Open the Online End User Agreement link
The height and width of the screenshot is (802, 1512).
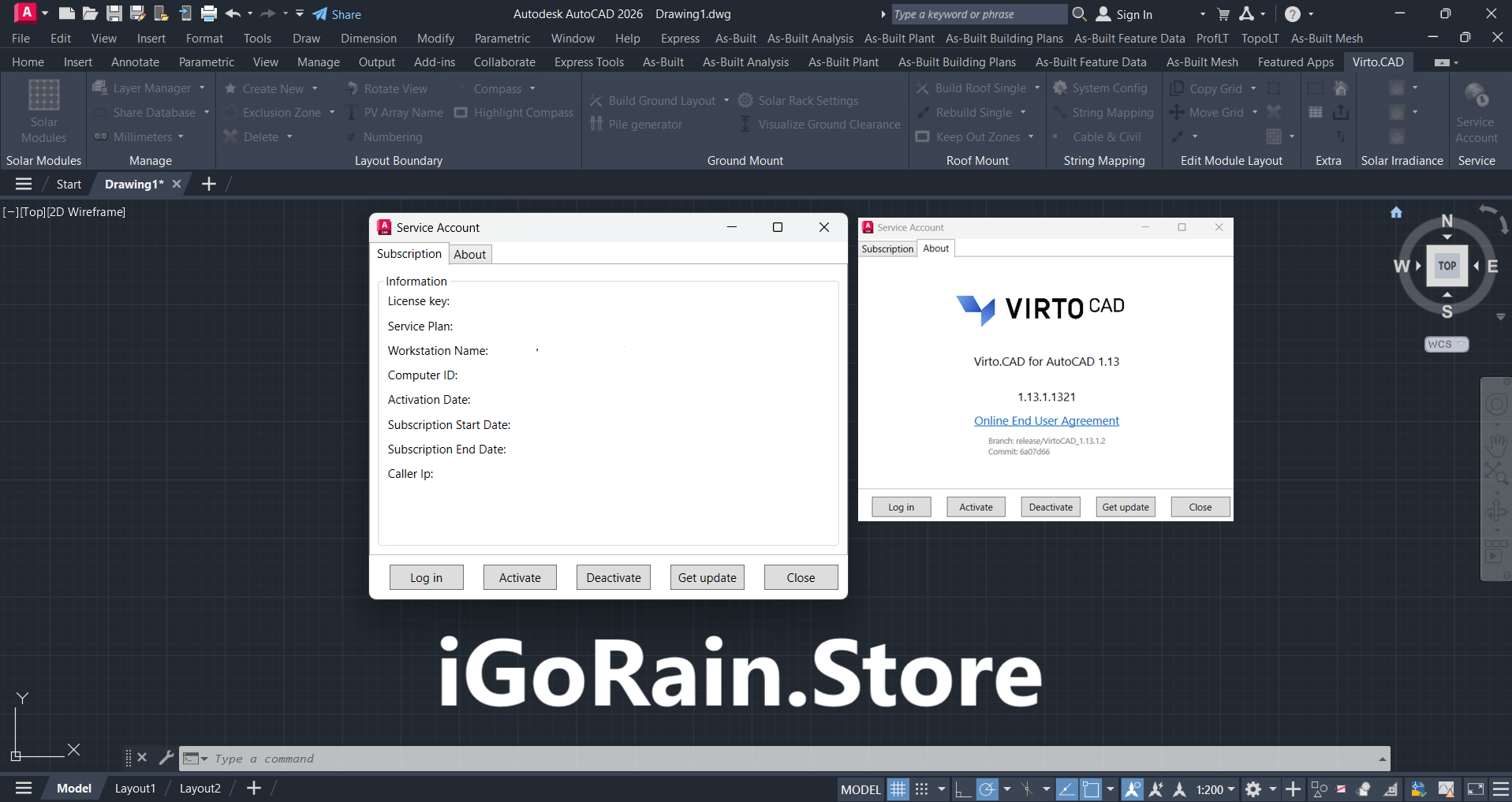coord(1046,420)
